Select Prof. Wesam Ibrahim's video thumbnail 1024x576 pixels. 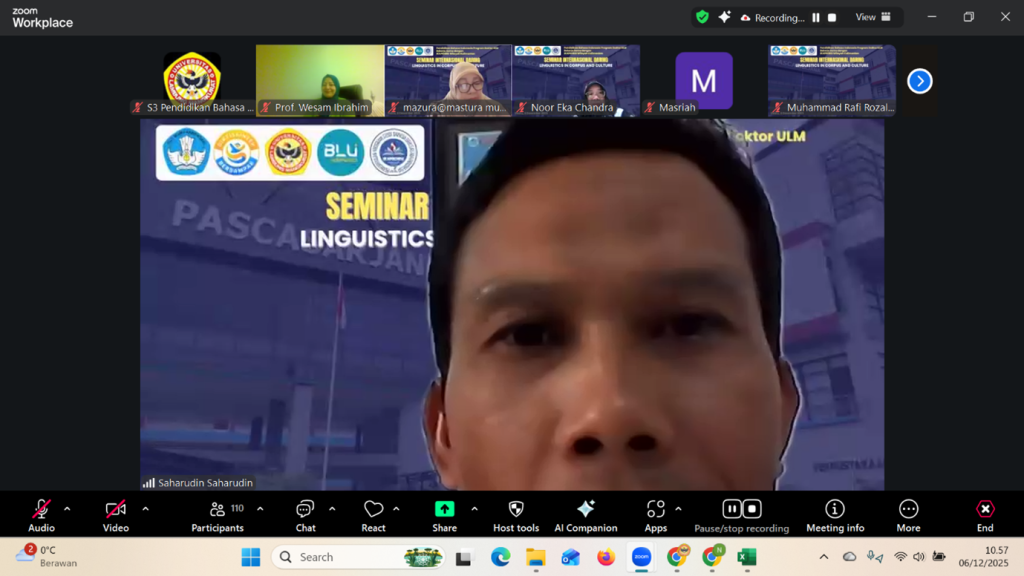[x=320, y=80]
